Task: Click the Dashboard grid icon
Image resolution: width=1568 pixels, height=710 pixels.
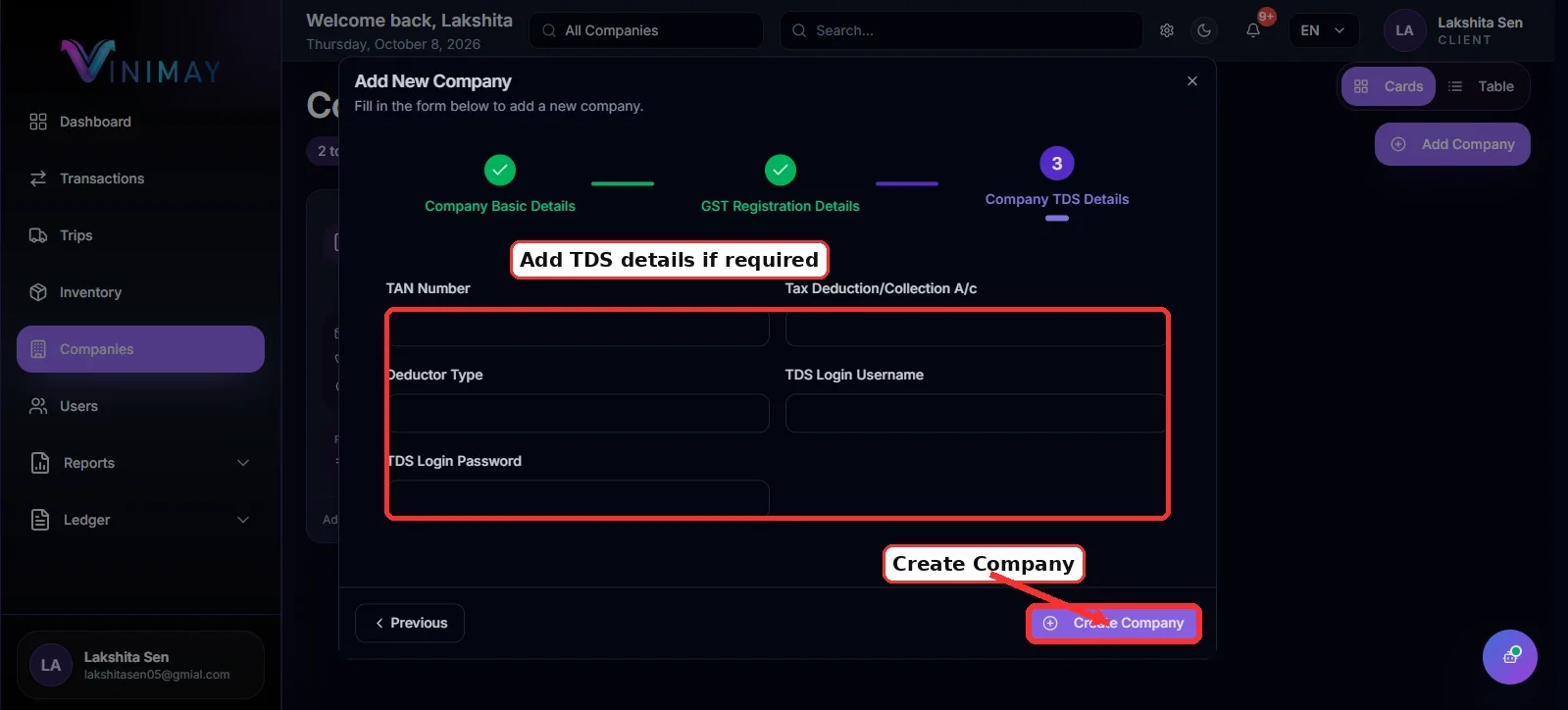Action: (38, 122)
